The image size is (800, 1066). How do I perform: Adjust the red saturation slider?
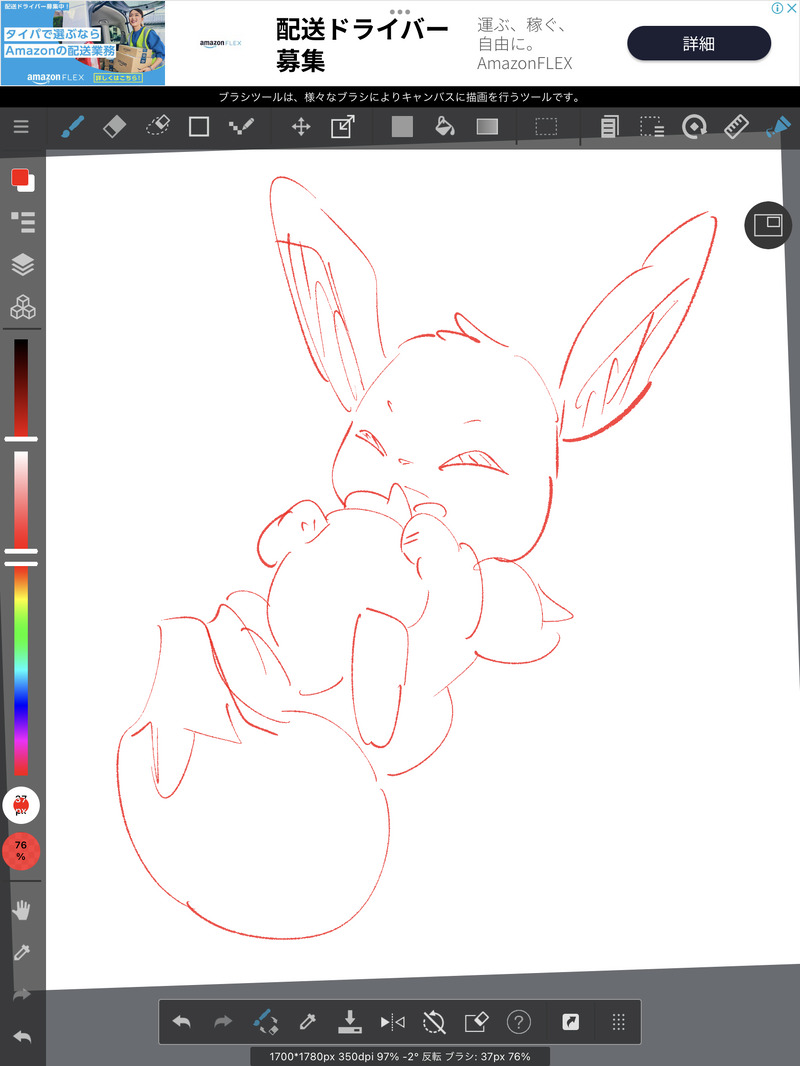(21, 502)
